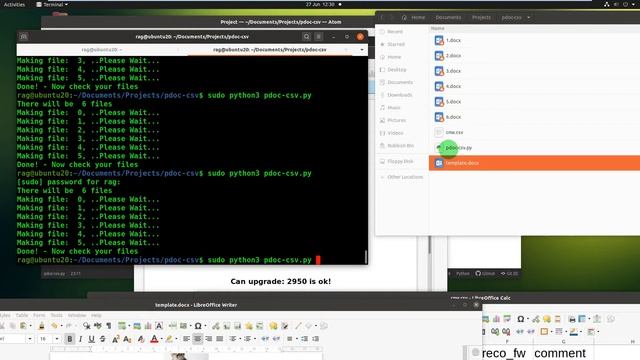The image size is (640, 360).
Task: Click Calc Print icon
Action: pyautogui.click(x=572, y=319)
